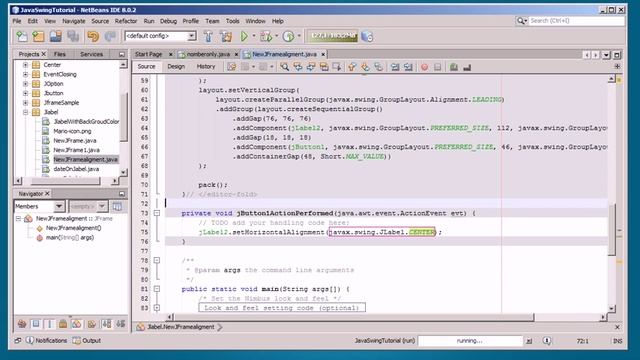Collapse the Jlabel project node
640x360 pixels.
pyautogui.click(x=25, y=112)
